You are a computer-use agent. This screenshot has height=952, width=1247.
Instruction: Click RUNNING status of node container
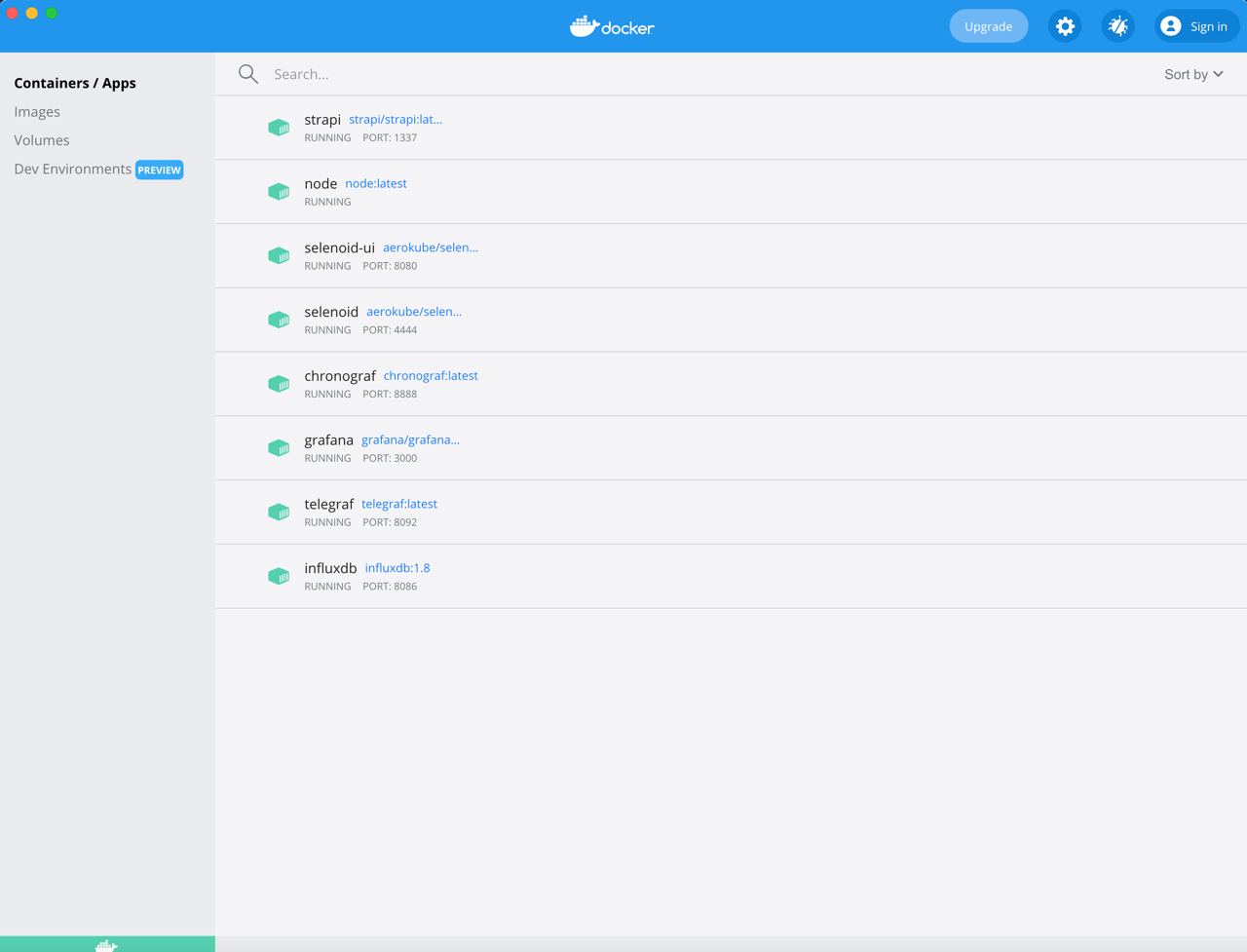pos(327,202)
